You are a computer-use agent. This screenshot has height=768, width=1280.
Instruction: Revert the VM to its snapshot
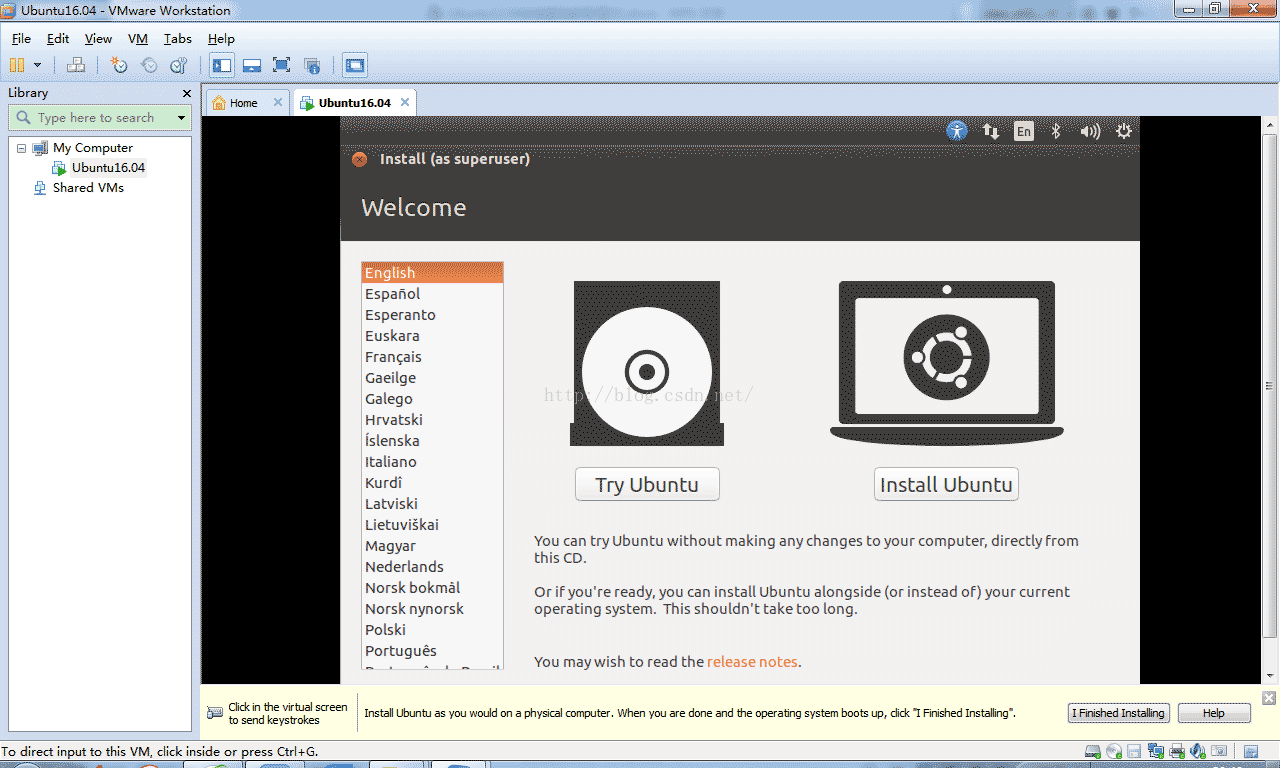tap(149, 65)
